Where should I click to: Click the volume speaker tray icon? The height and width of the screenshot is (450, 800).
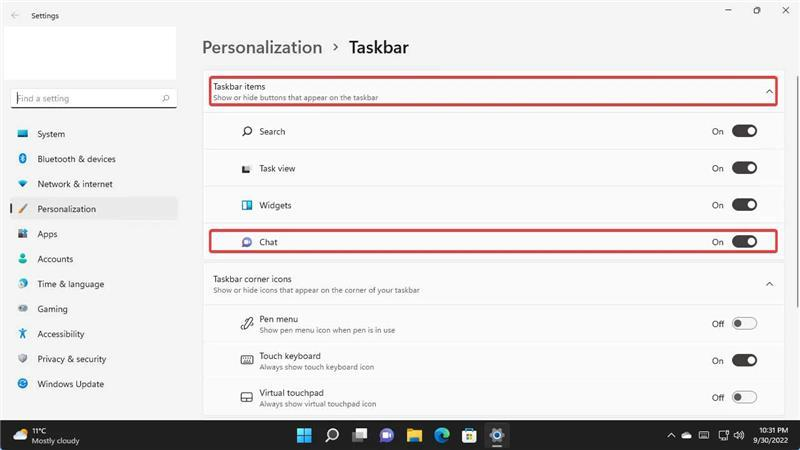pyautogui.click(x=739, y=435)
